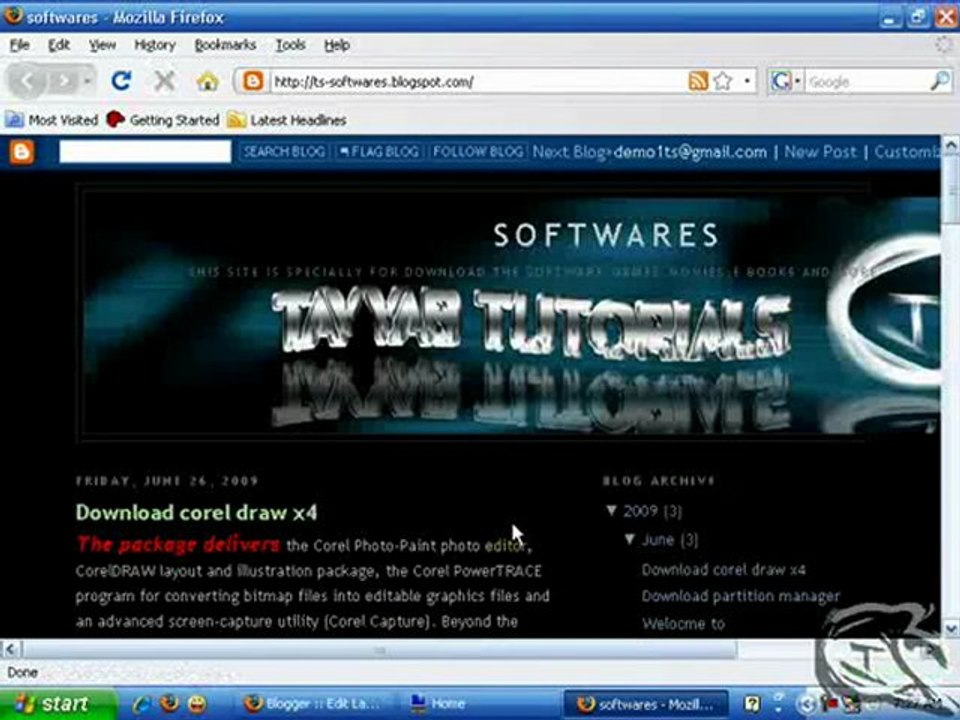Click the demo1ts@gmail.com account text
960x720 pixels.
[690, 152]
